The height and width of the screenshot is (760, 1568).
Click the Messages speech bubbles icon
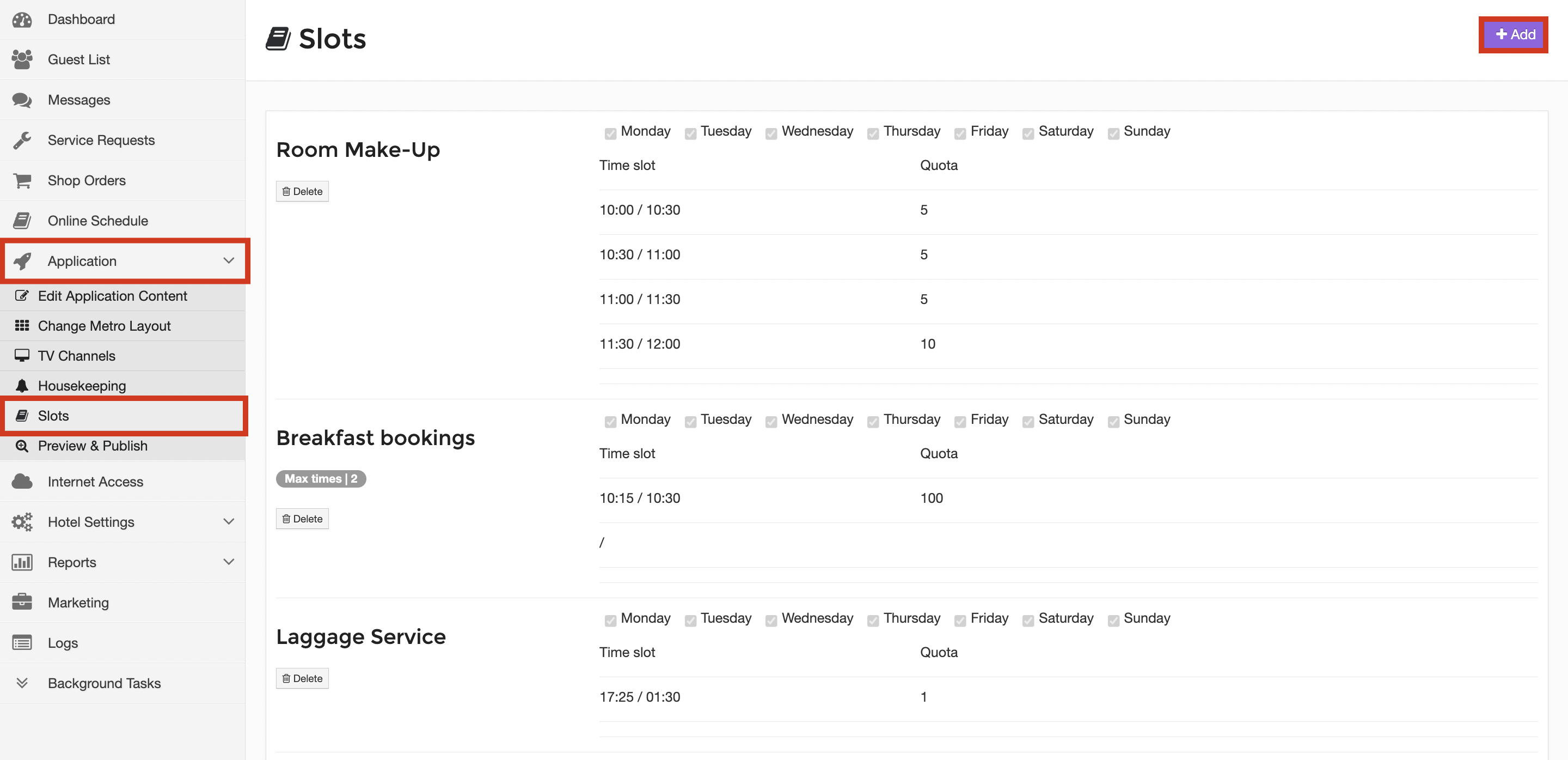[22, 100]
